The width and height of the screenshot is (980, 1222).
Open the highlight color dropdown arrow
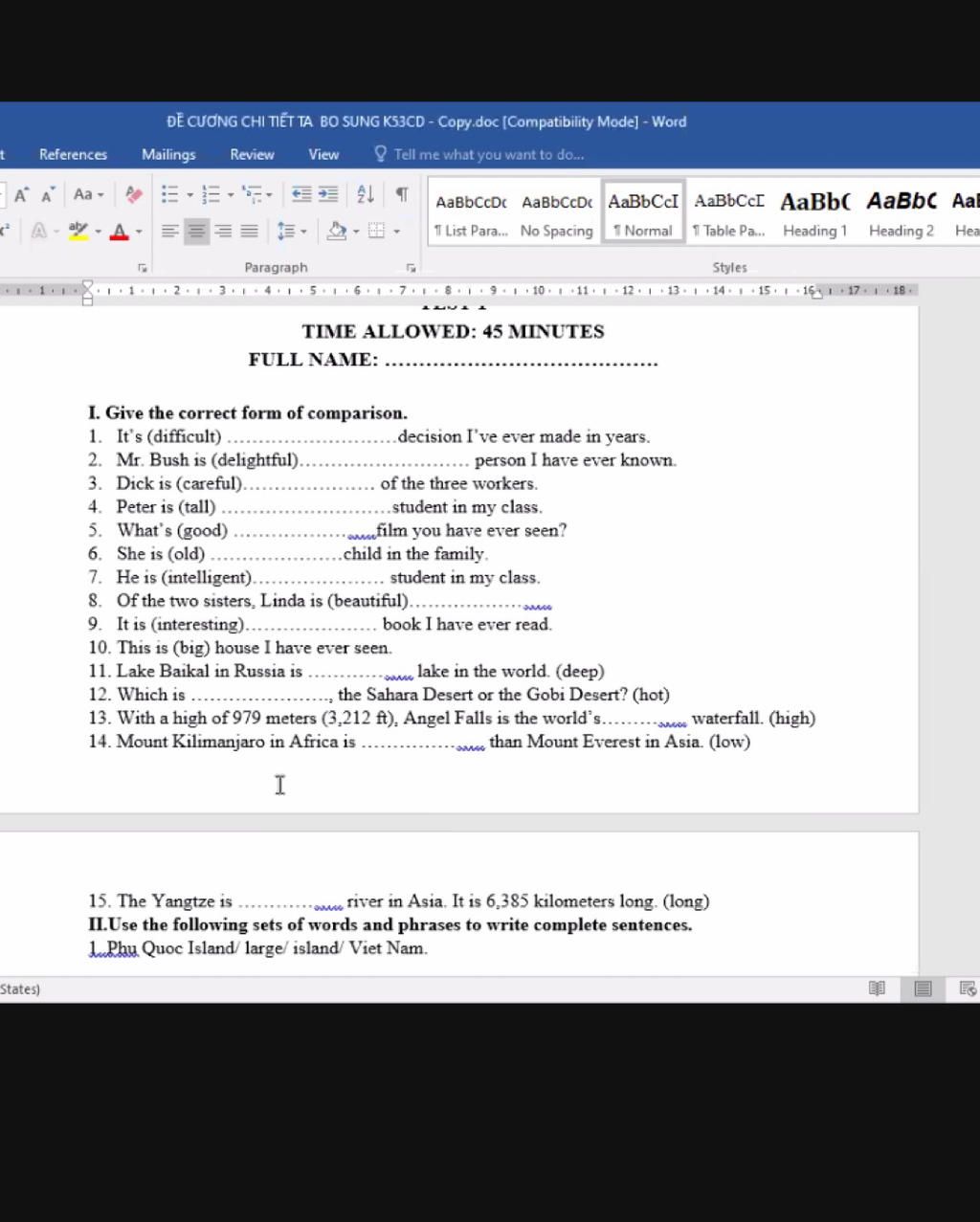98,232
